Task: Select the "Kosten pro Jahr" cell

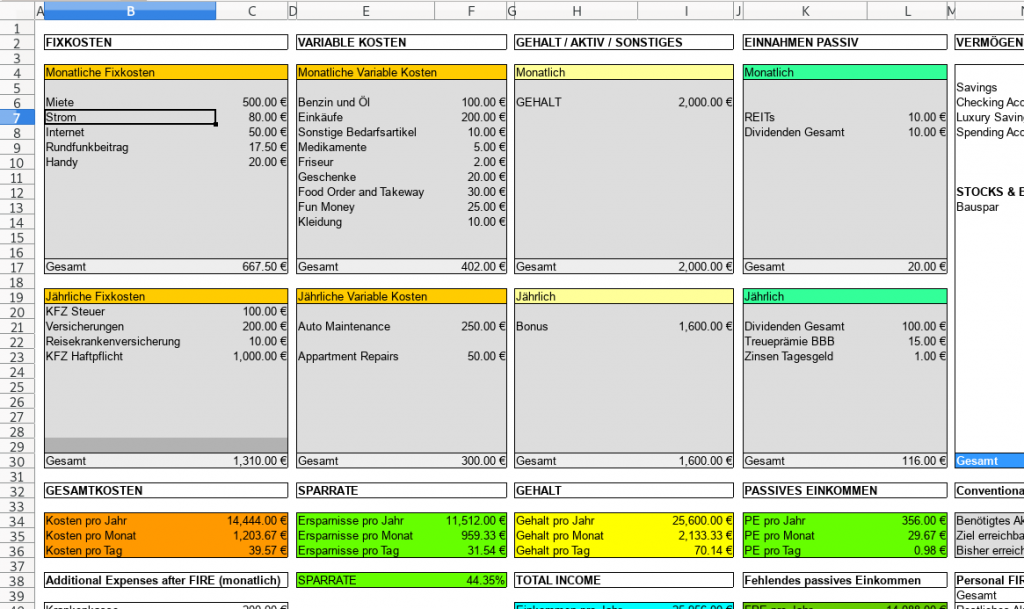Action: click(130, 521)
